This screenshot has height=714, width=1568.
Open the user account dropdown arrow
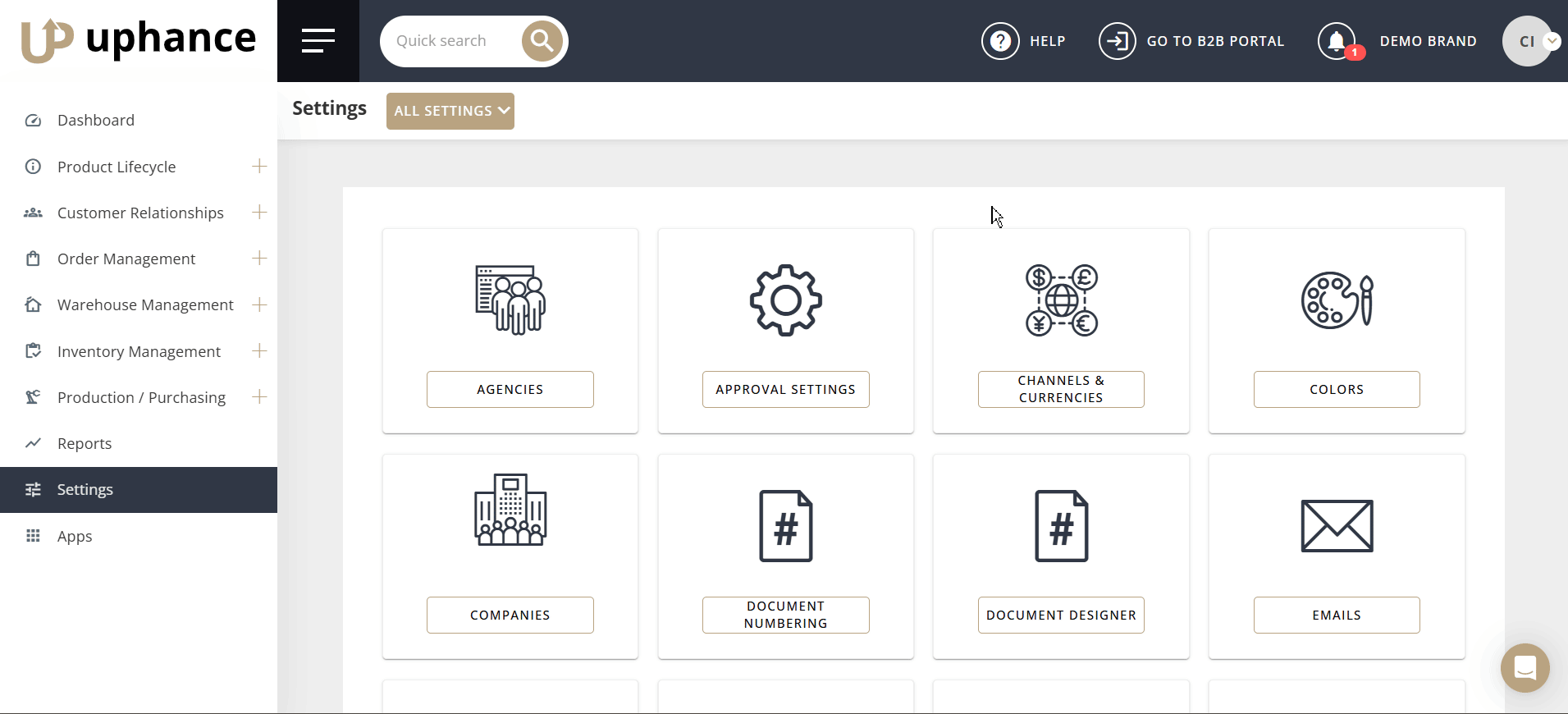coord(1552,41)
